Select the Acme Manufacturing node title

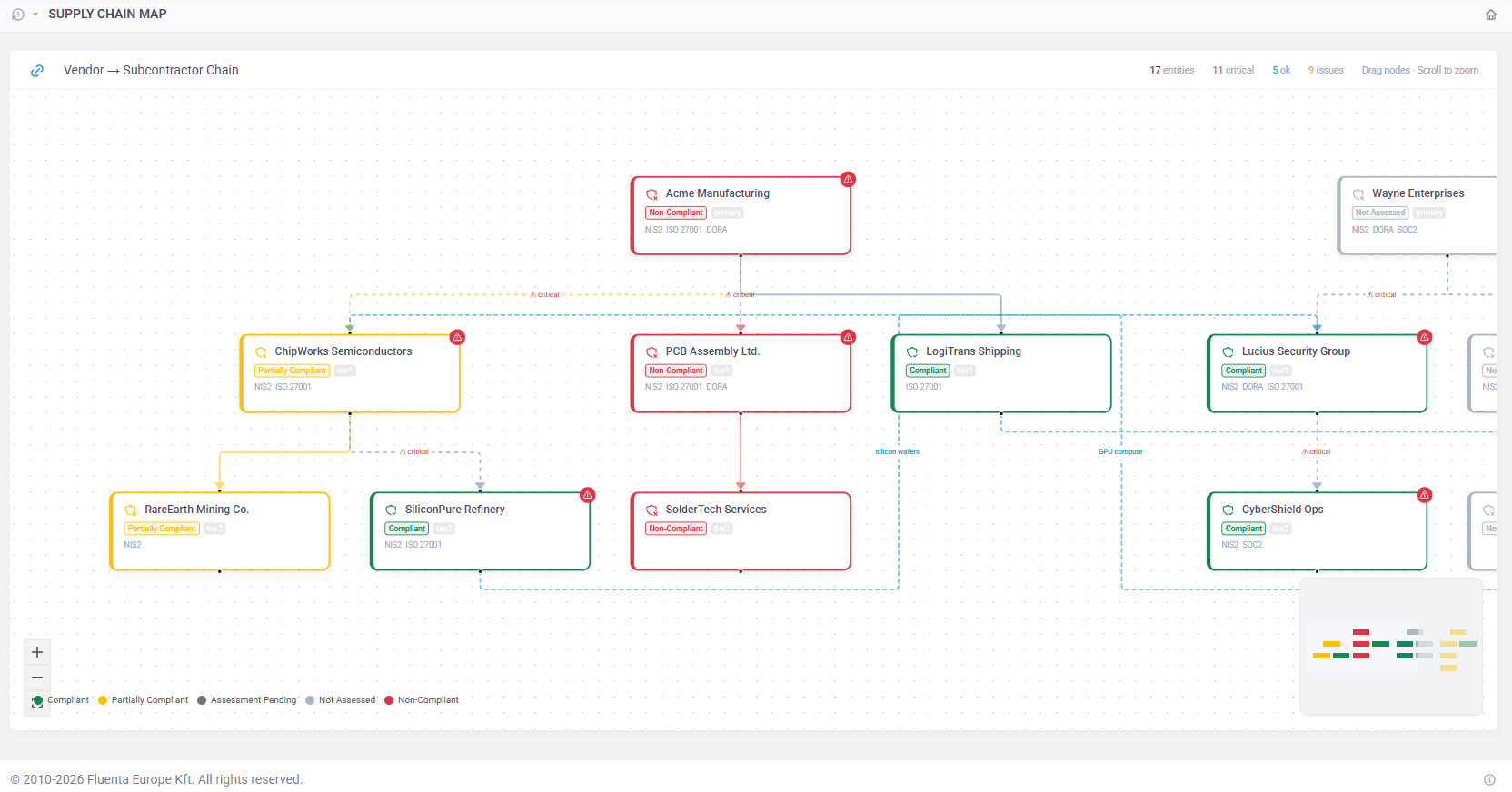(x=717, y=193)
